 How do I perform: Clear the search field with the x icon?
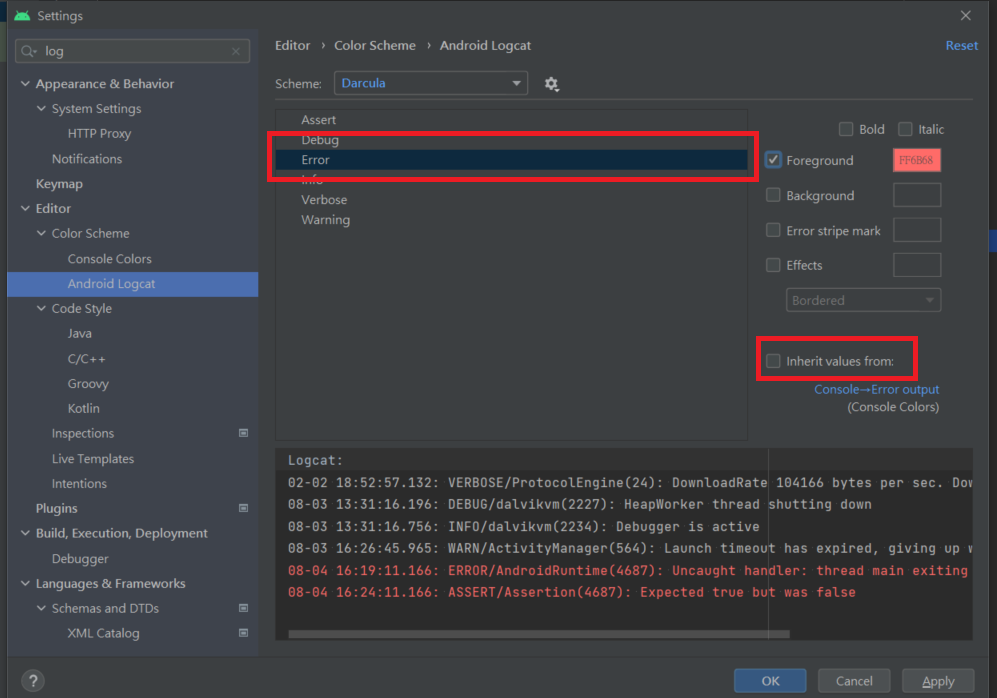(x=236, y=51)
